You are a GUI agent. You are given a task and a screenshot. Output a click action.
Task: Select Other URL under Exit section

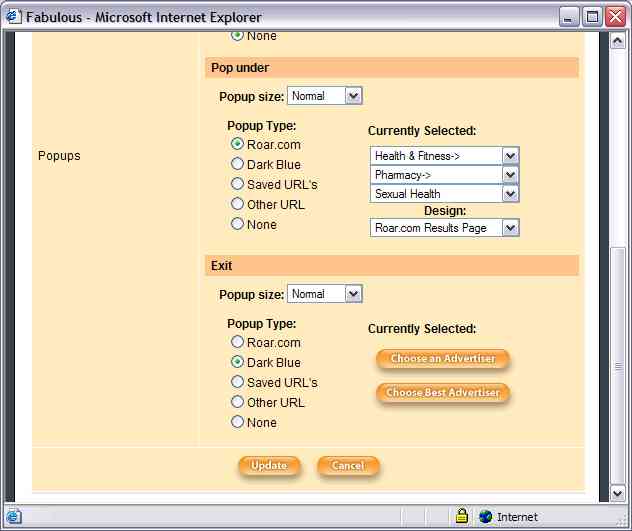pos(237,402)
